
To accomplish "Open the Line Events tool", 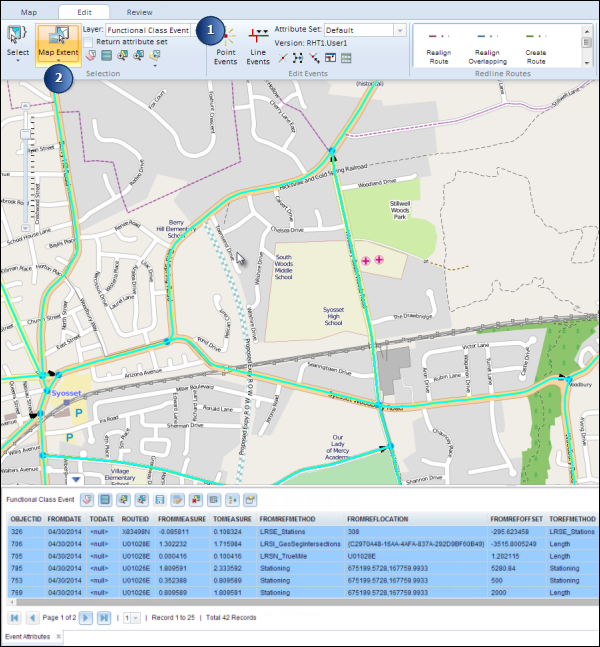I will coord(258,47).
